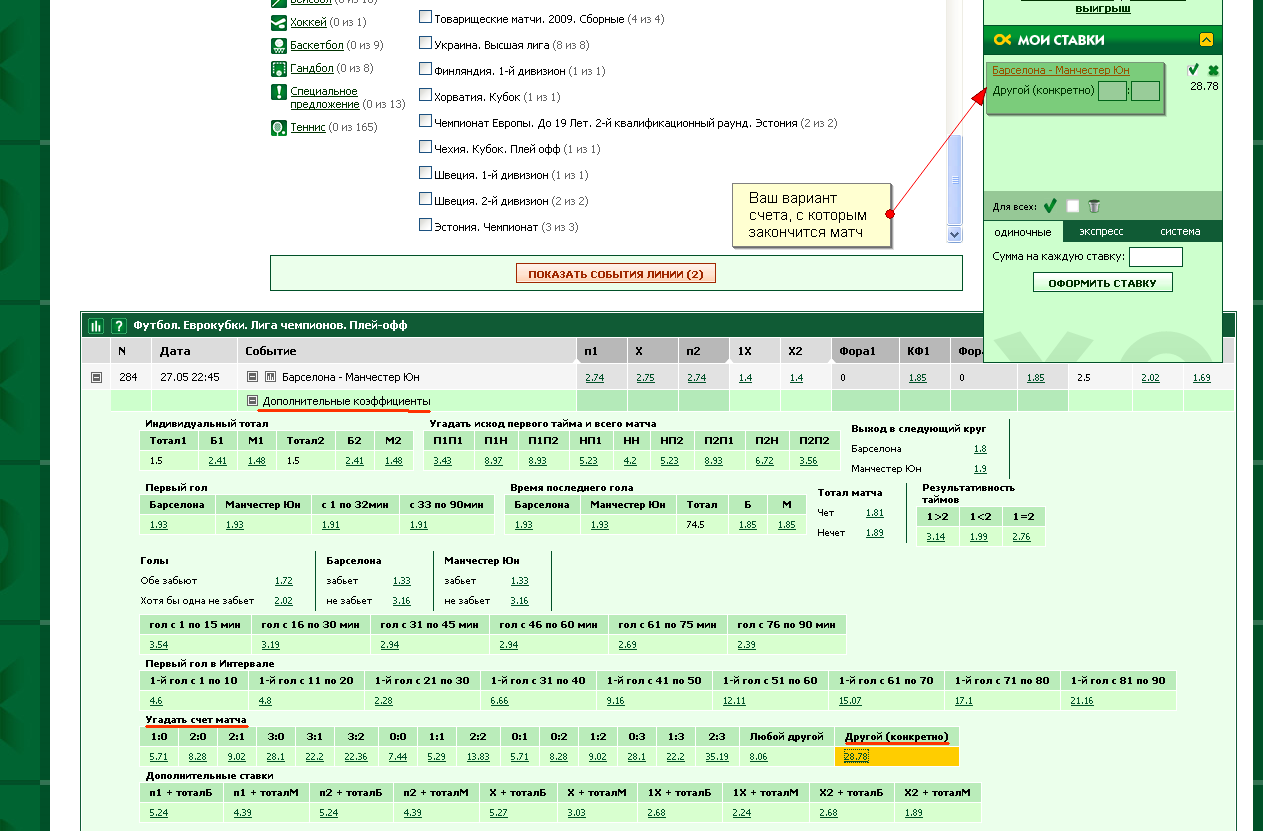Click the help question mark icon
The image size is (1263, 831).
(118, 325)
